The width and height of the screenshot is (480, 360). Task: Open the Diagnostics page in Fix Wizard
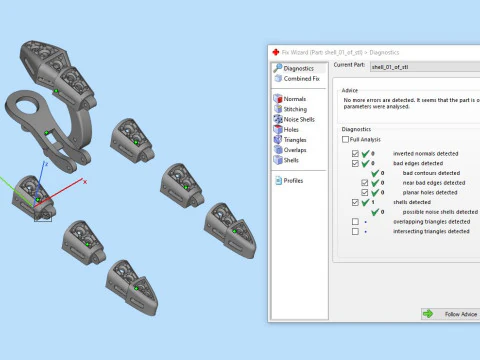pos(299,68)
